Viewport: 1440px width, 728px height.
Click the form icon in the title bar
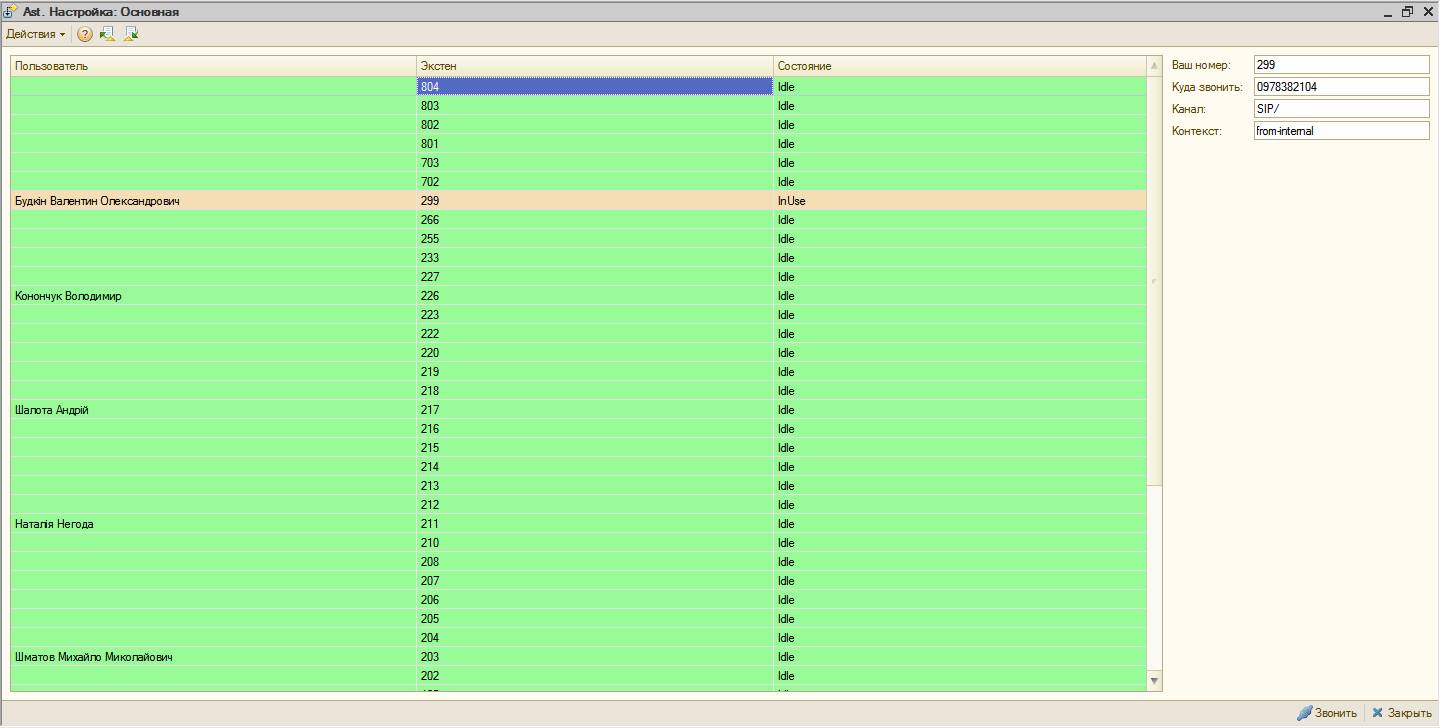point(11,11)
